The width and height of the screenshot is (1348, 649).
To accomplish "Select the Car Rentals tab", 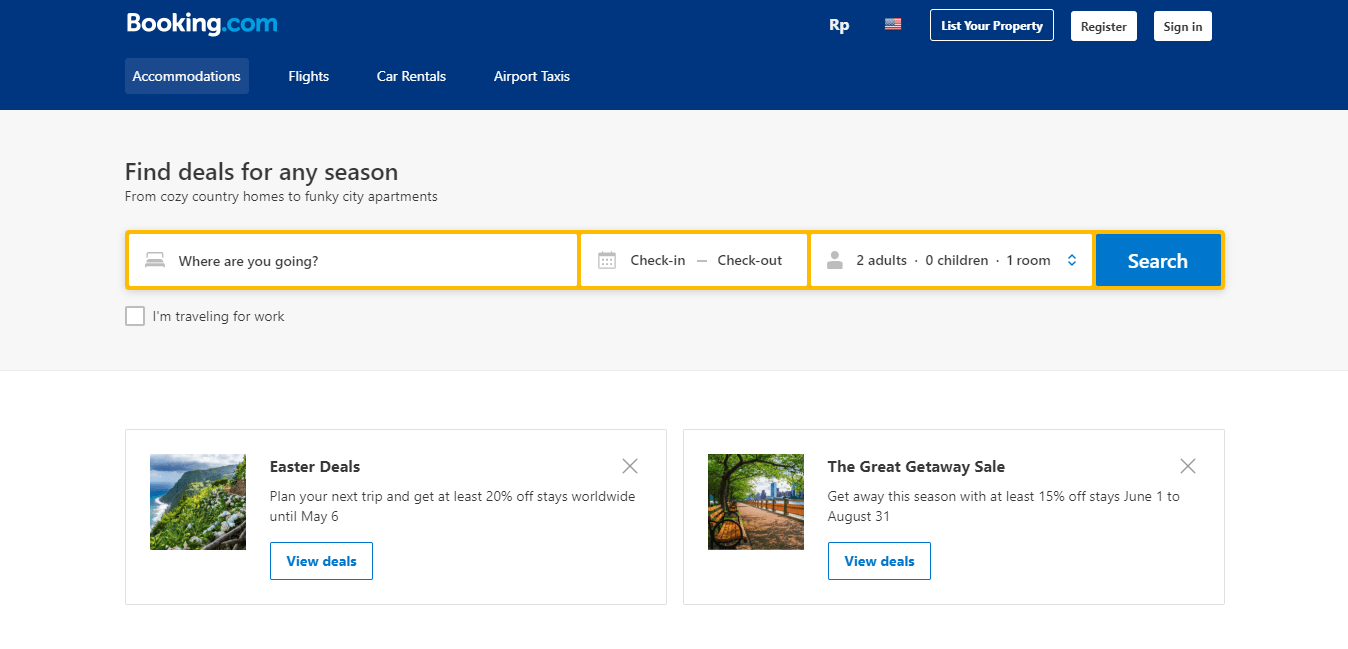I will point(411,76).
